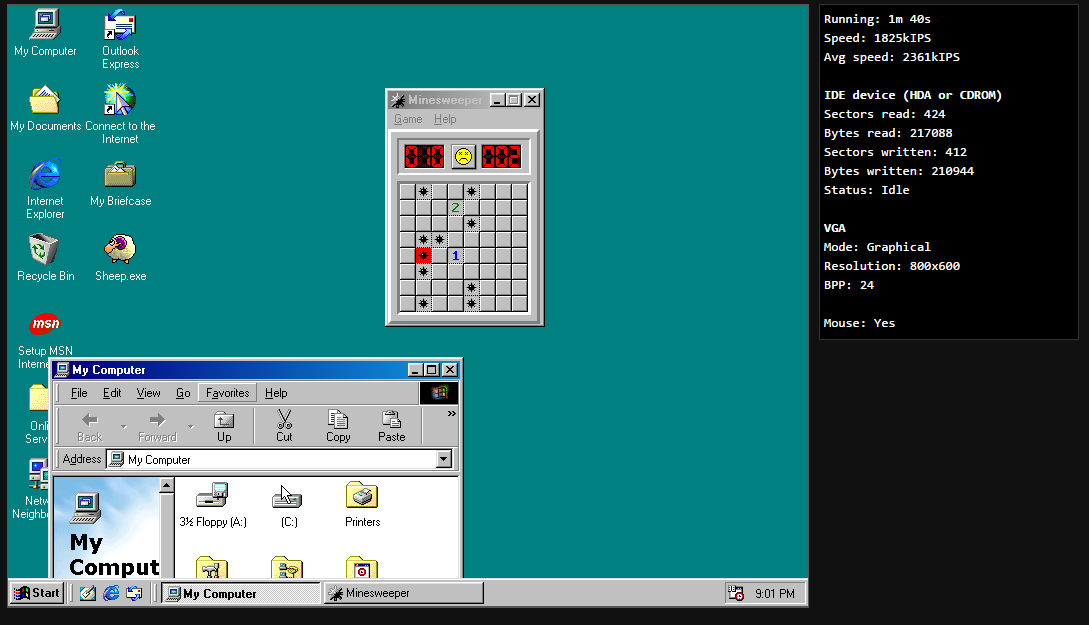Maximize the My Computer window
This screenshot has height=625, width=1089.
pos(431,370)
